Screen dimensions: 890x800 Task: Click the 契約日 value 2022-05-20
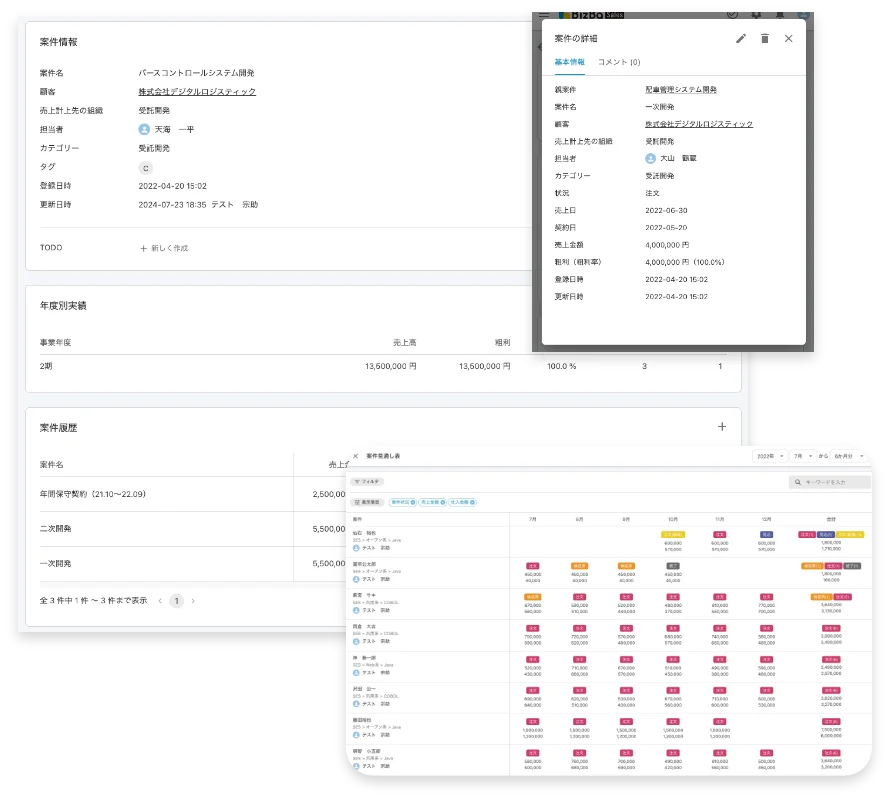(x=666, y=228)
